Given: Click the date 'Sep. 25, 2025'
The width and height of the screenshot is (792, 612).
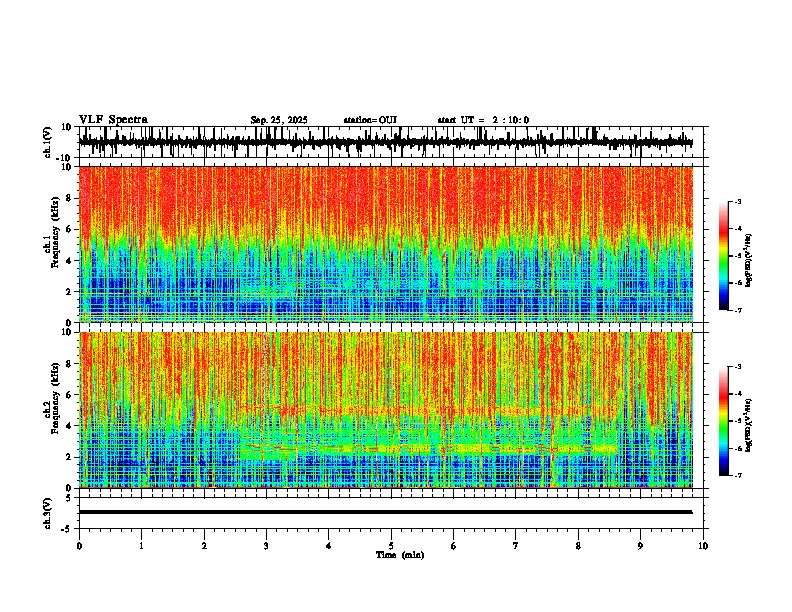Looking at the screenshot, I should (279, 120).
